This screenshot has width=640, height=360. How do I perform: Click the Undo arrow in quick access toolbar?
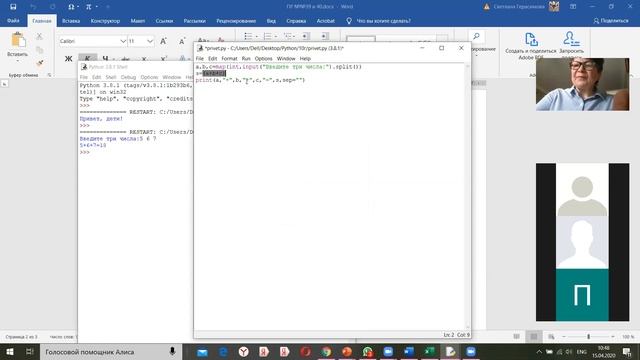click(33, 7)
